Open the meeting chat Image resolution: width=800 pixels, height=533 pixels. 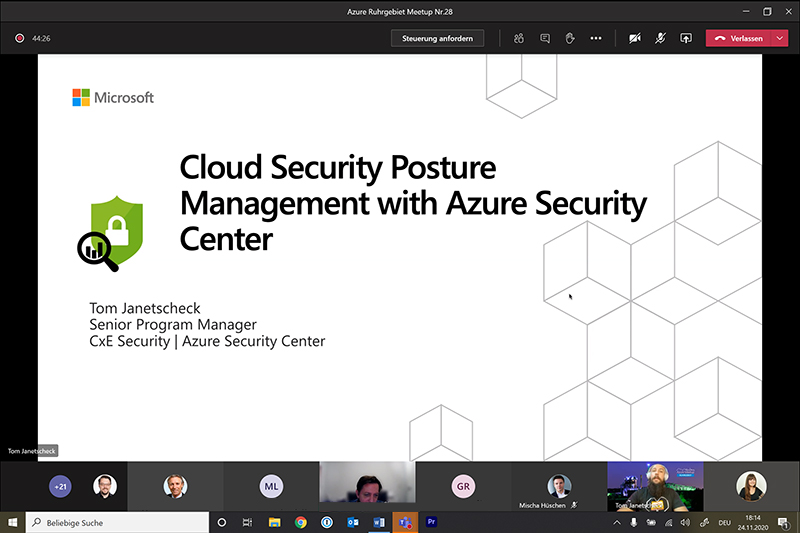click(x=545, y=38)
